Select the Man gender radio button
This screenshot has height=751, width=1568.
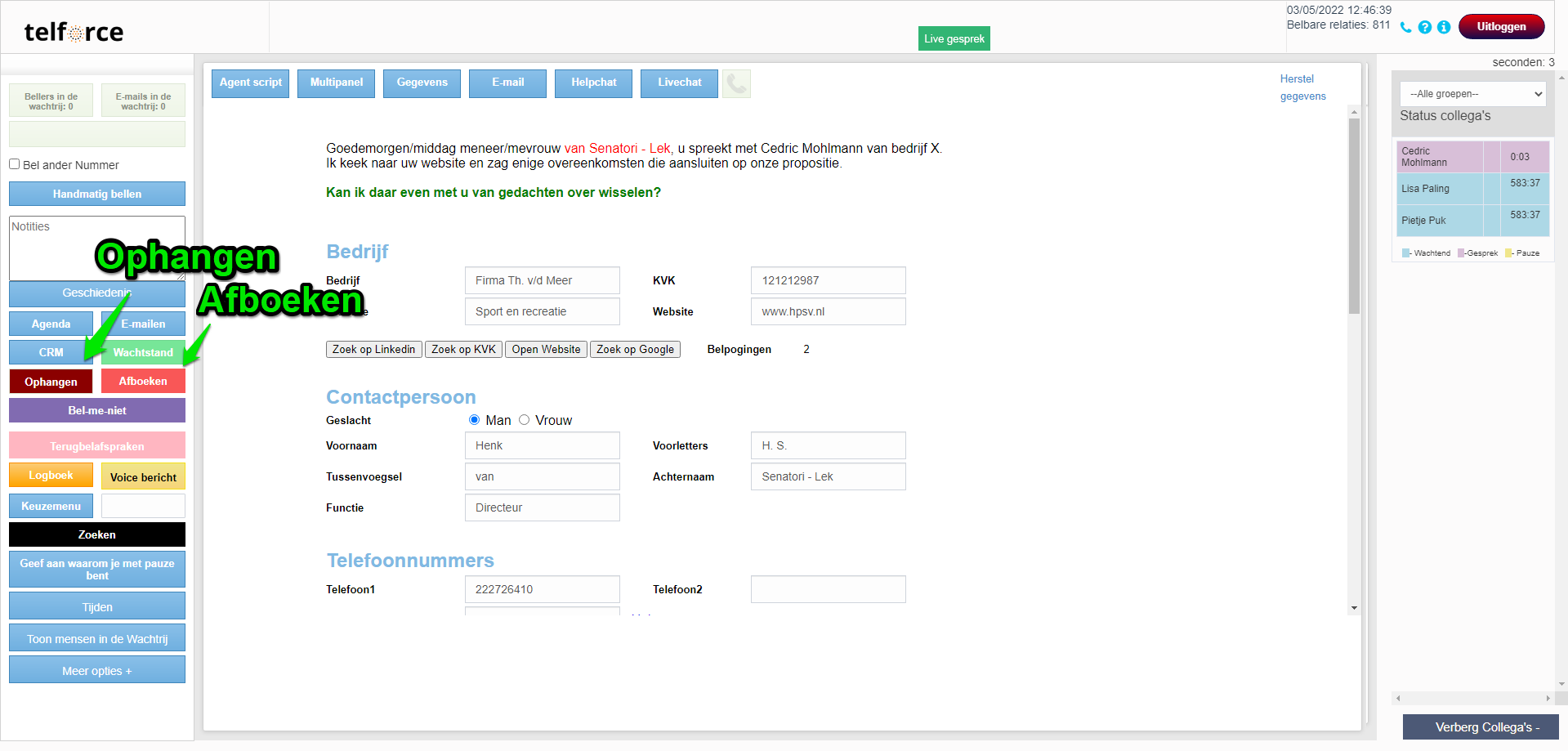coord(474,420)
